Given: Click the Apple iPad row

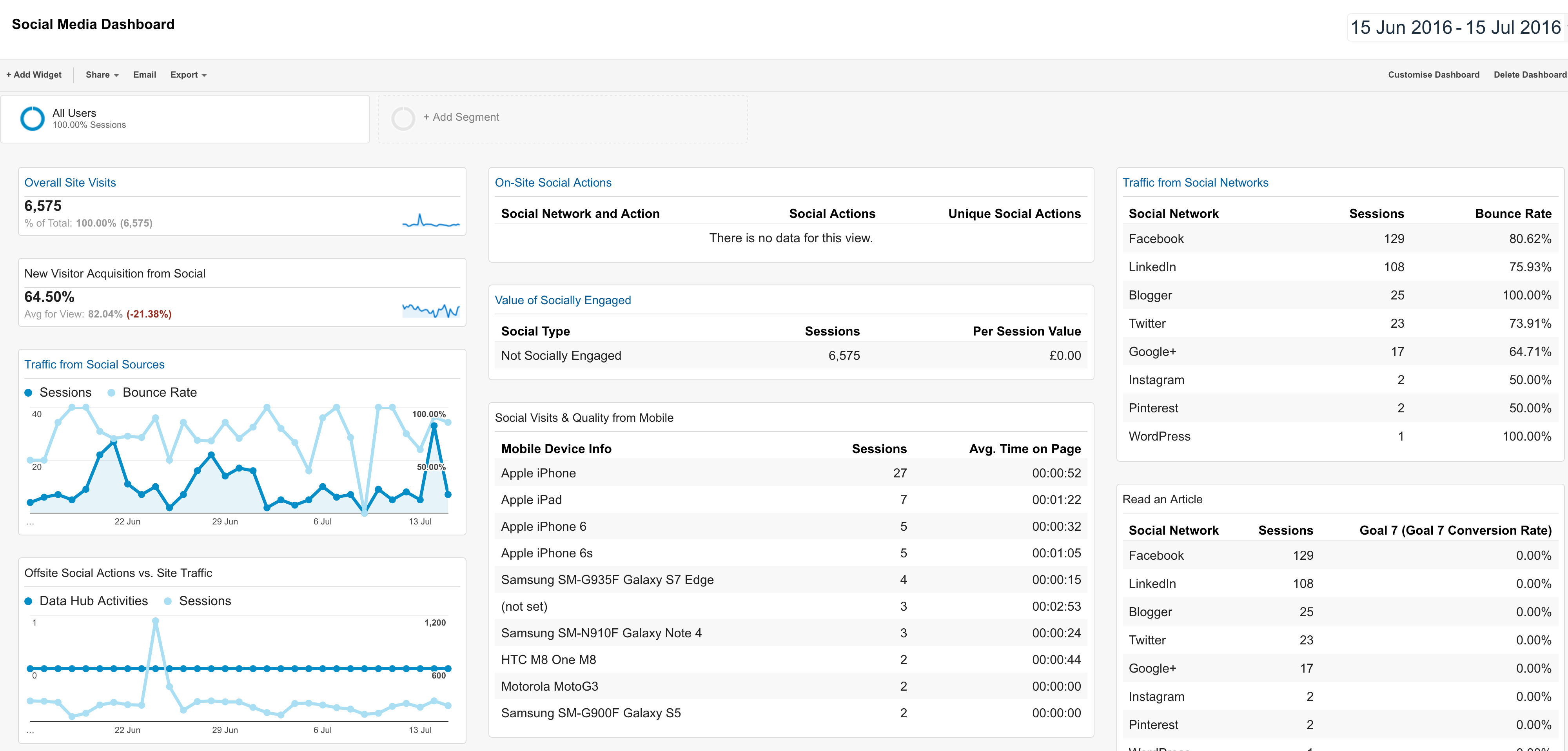Looking at the screenshot, I should tap(791, 500).
